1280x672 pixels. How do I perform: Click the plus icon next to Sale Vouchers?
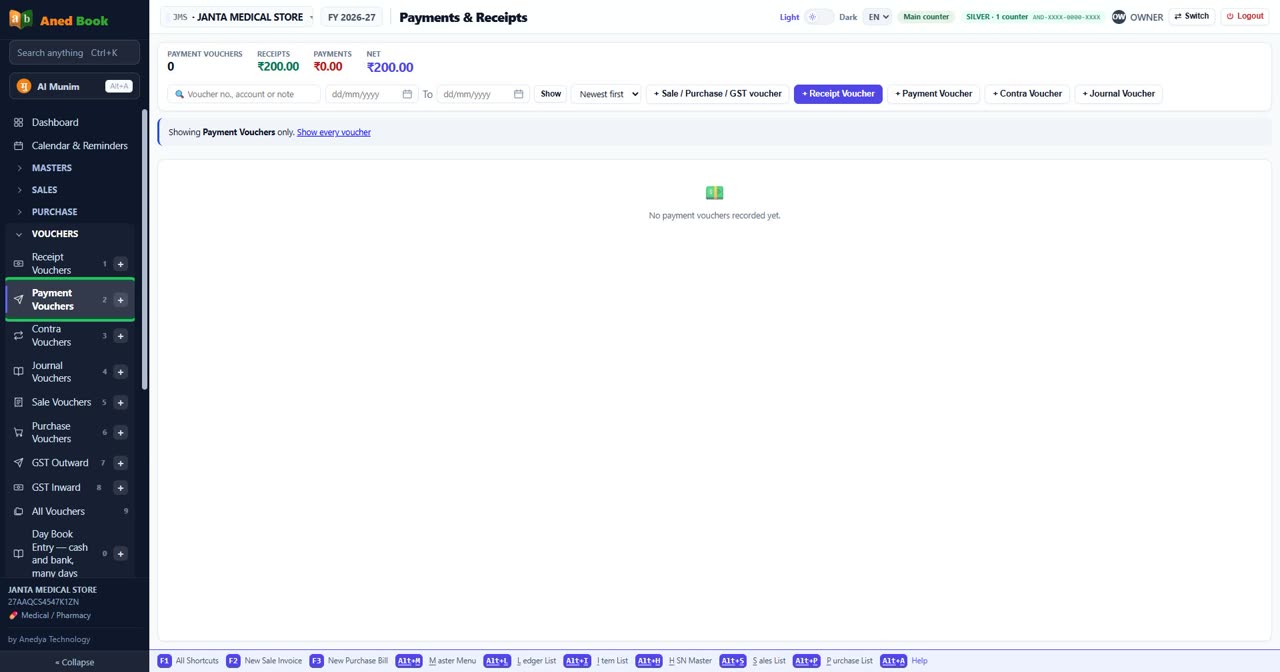point(121,403)
